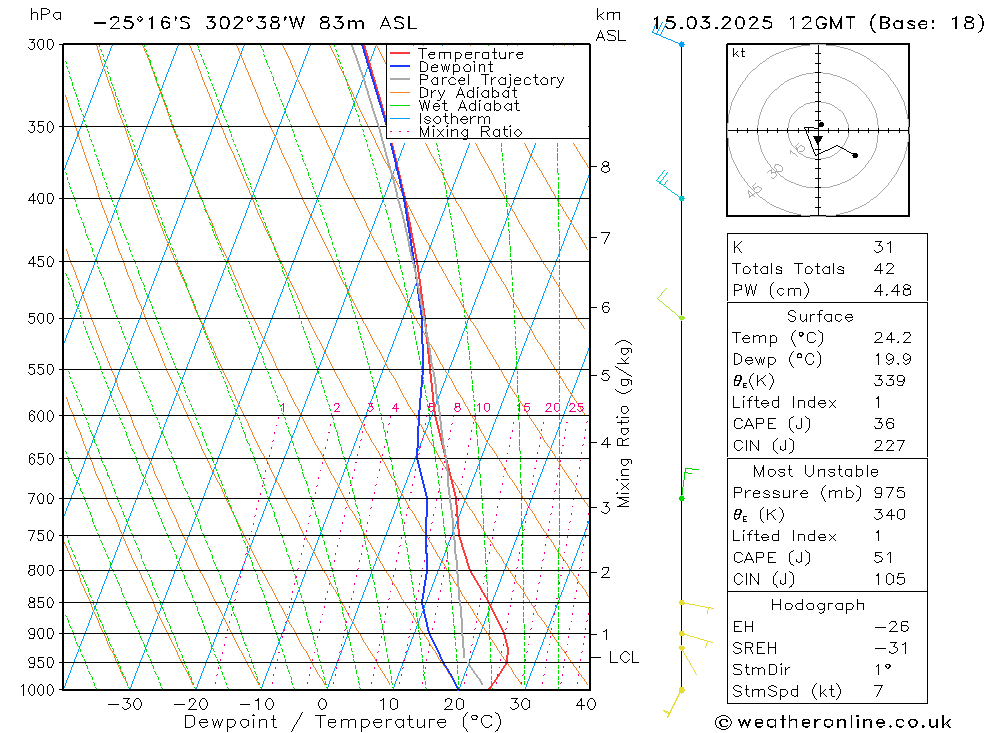Click the hPa unit label
1000x733 pixels.
click(46, 15)
